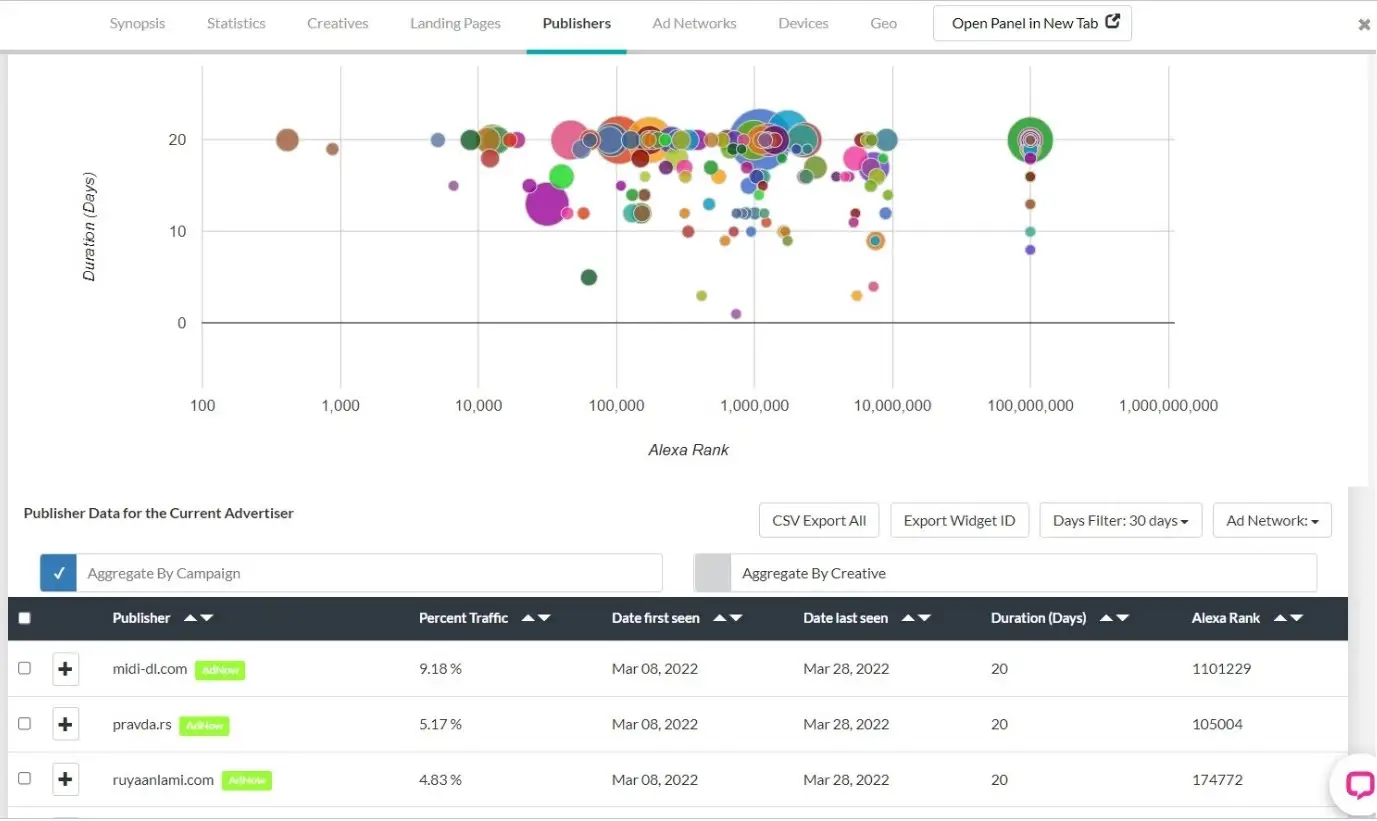Open the Ad Network dropdown

click(x=1271, y=520)
